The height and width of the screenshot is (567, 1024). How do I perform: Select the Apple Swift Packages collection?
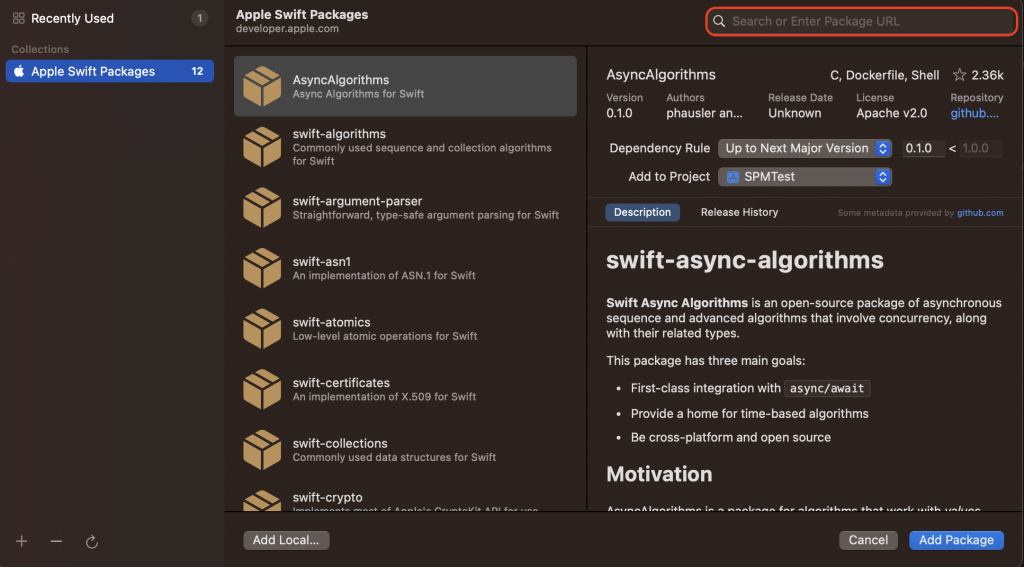(x=110, y=71)
